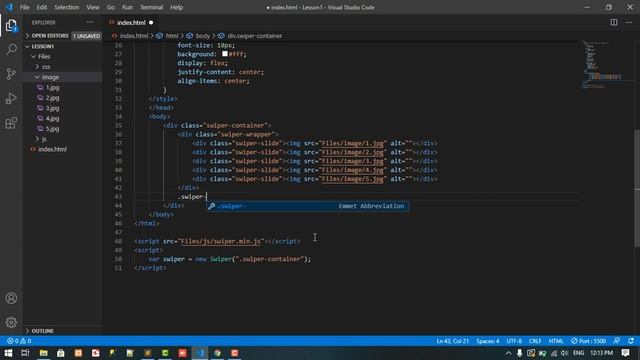
Task: Split the editor right
Action: (x=613, y=22)
